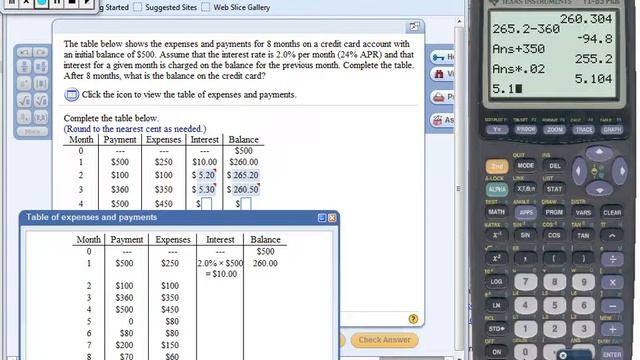Image resolution: width=640 pixels, height=360 pixels.
Task: Click the calculator caret exponent key
Action: pyautogui.click(x=612, y=236)
